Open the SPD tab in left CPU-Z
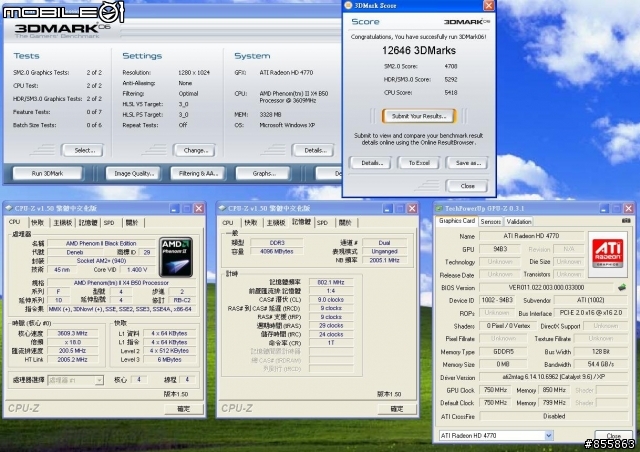This screenshot has width=640, height=452. pyautogui.click(x=109, y=223)
